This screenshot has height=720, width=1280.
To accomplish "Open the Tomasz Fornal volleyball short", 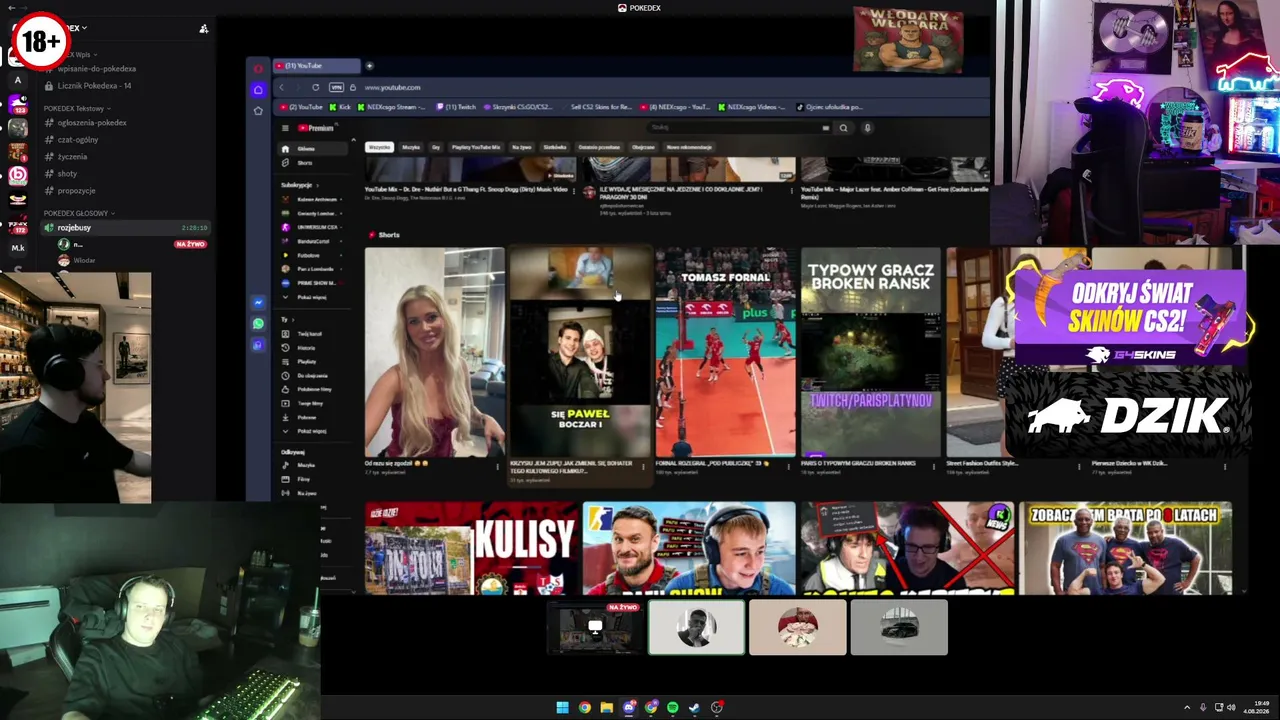I will [726, 352].
